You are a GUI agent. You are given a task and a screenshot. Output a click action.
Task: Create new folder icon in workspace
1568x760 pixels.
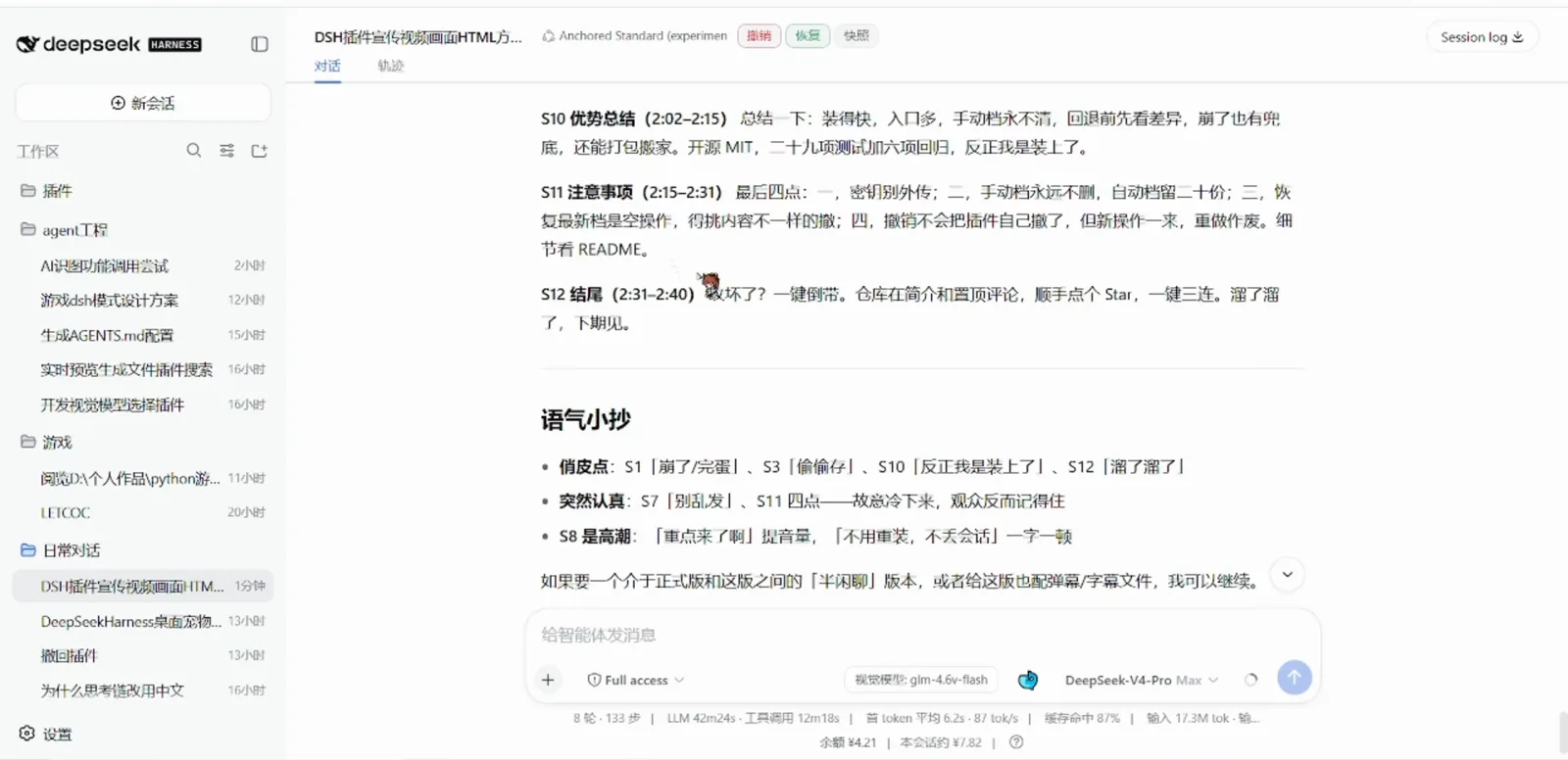[260, 151]
